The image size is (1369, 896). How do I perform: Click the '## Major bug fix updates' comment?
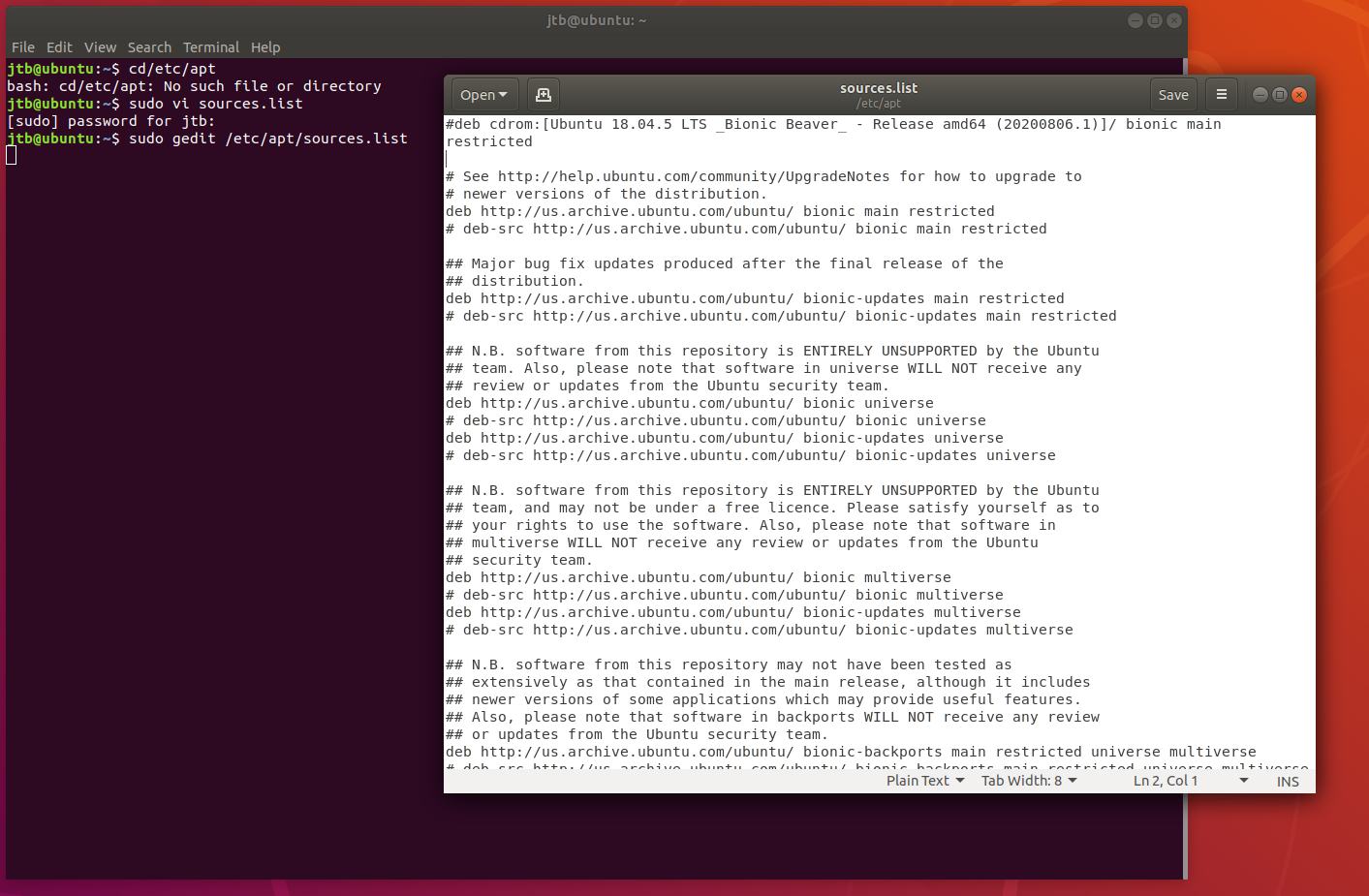pos(725,263)
